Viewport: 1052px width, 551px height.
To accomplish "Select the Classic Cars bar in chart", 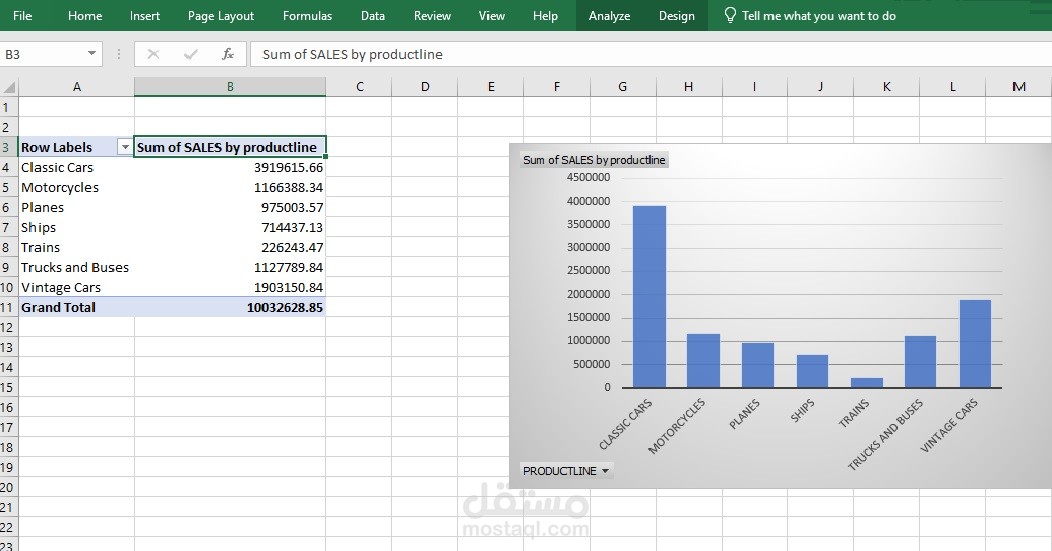I will pyautogui.click(x=649, y=296).
